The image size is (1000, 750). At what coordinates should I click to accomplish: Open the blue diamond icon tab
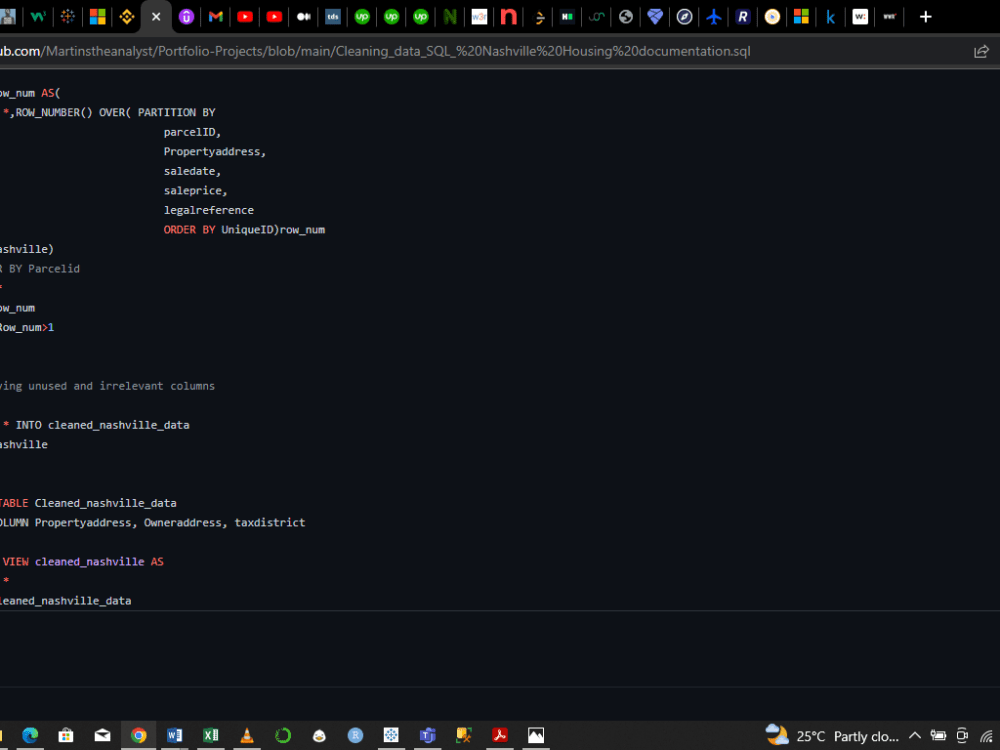655,17
